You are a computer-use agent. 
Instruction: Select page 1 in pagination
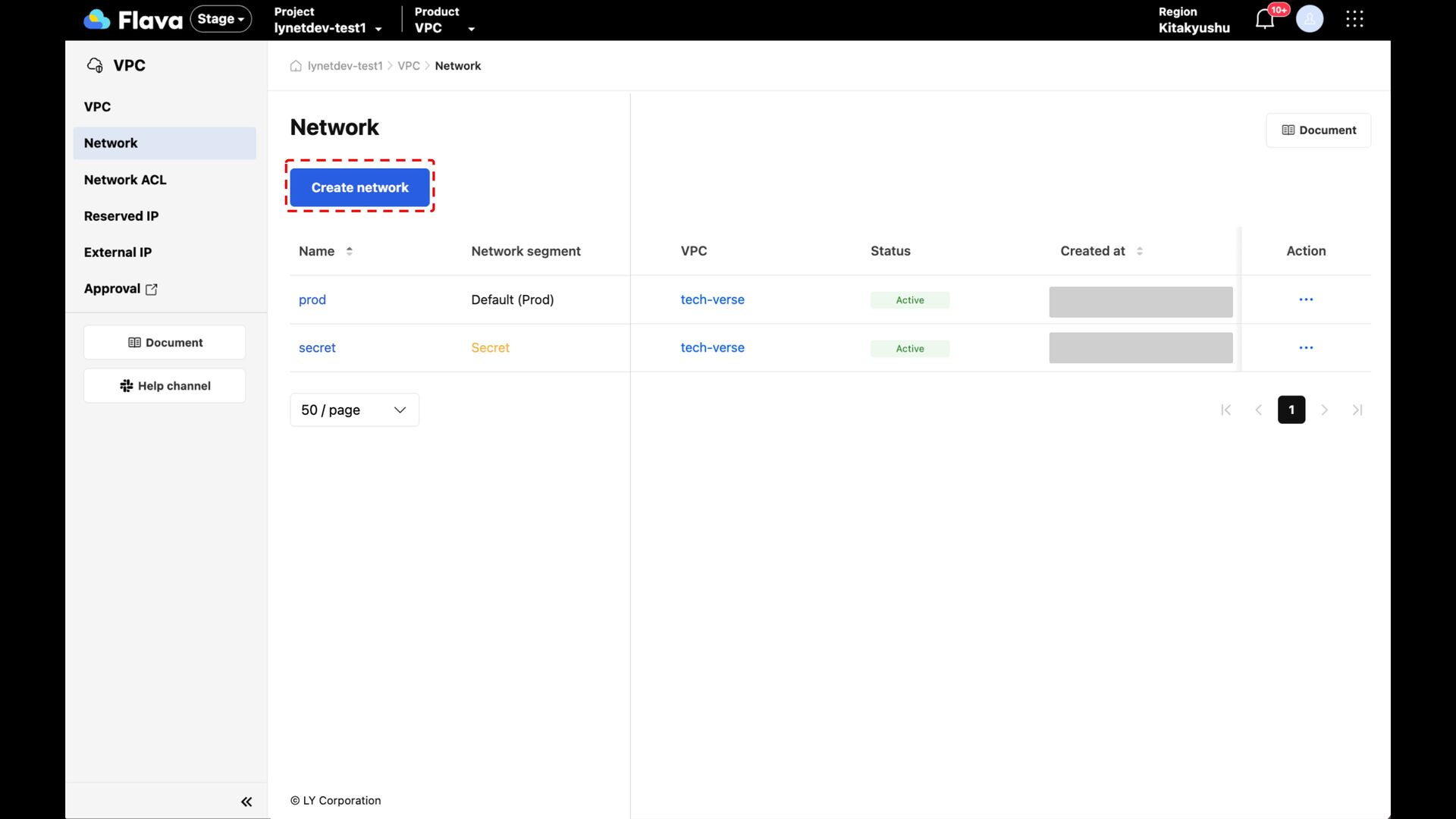pos(1291,410)
